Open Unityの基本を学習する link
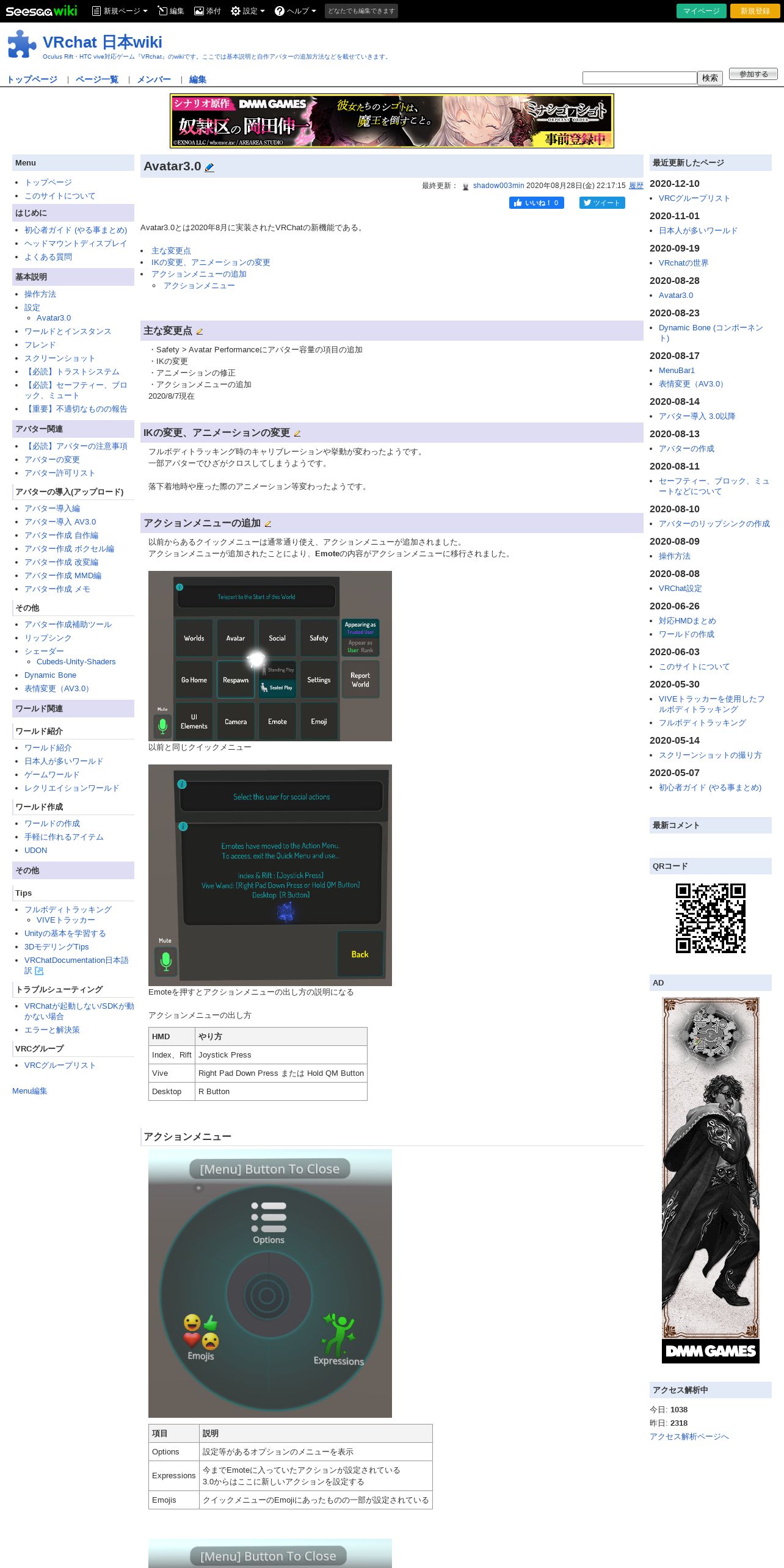 coord(65,934)
